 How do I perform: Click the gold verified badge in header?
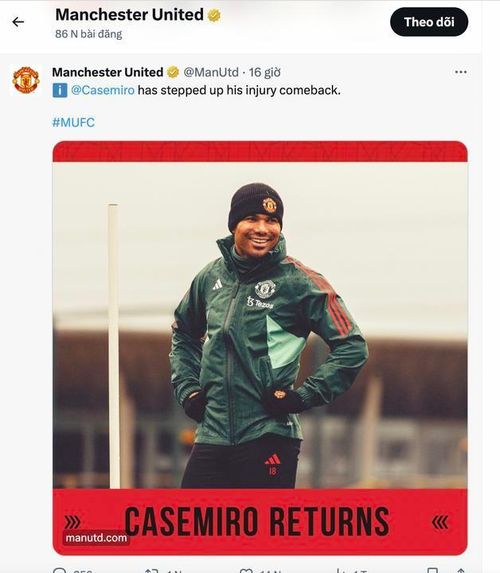(214, 15)
